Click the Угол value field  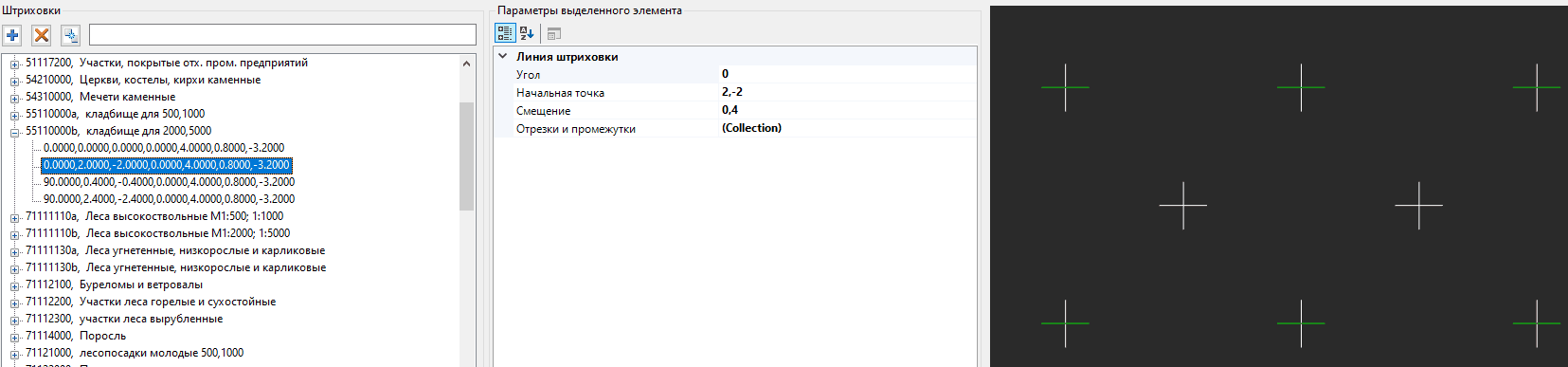(847, 74)
